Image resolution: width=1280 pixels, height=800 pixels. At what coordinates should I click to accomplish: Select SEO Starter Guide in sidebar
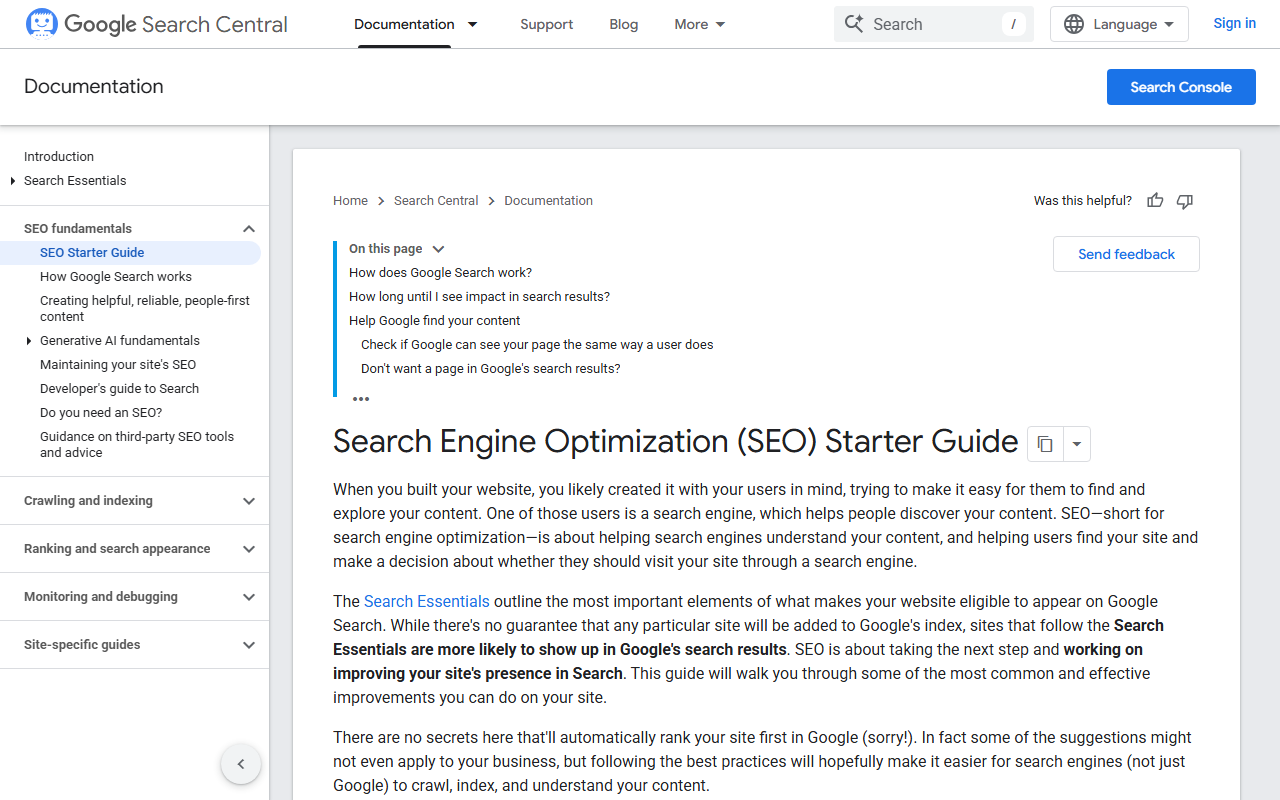[92, 253]
